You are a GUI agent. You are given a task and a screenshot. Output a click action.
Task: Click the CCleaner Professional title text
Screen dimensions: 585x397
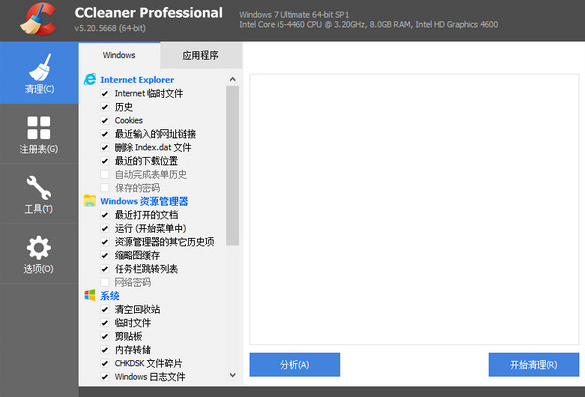click(148, 13)
